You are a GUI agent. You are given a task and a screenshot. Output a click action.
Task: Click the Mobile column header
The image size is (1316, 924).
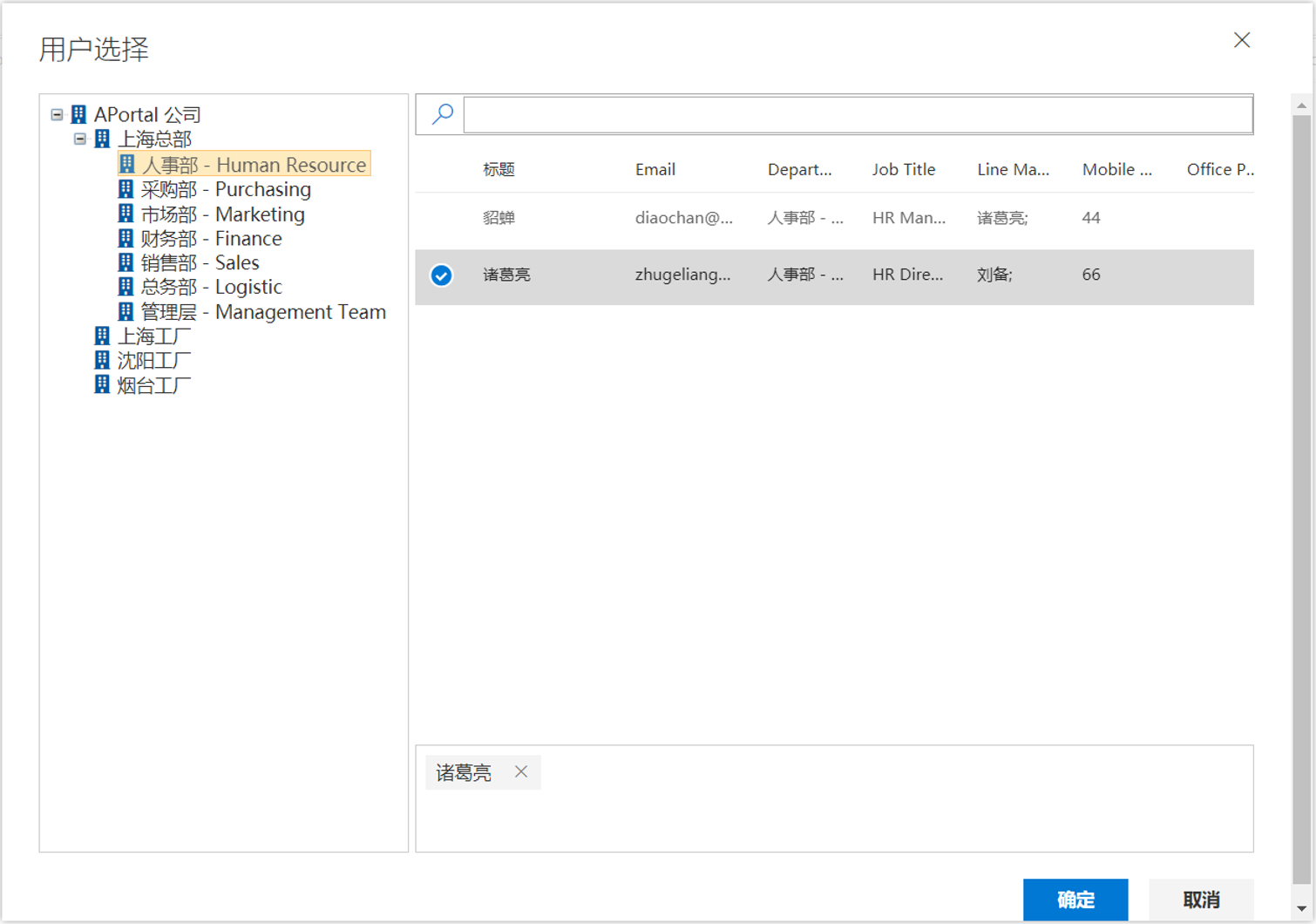[1116, 169]
